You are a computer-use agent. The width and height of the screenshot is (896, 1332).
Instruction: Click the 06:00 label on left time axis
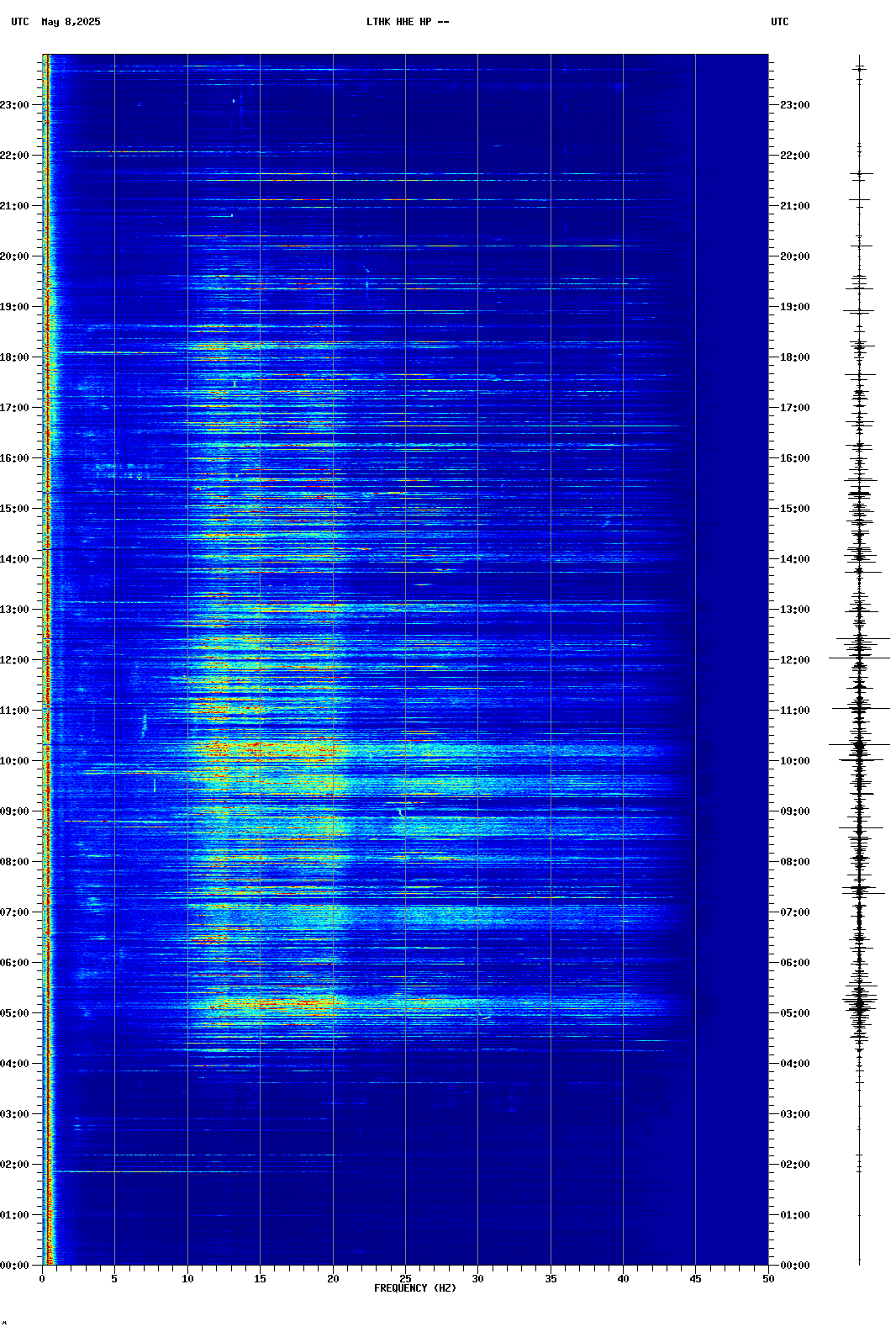pos(14,963)
